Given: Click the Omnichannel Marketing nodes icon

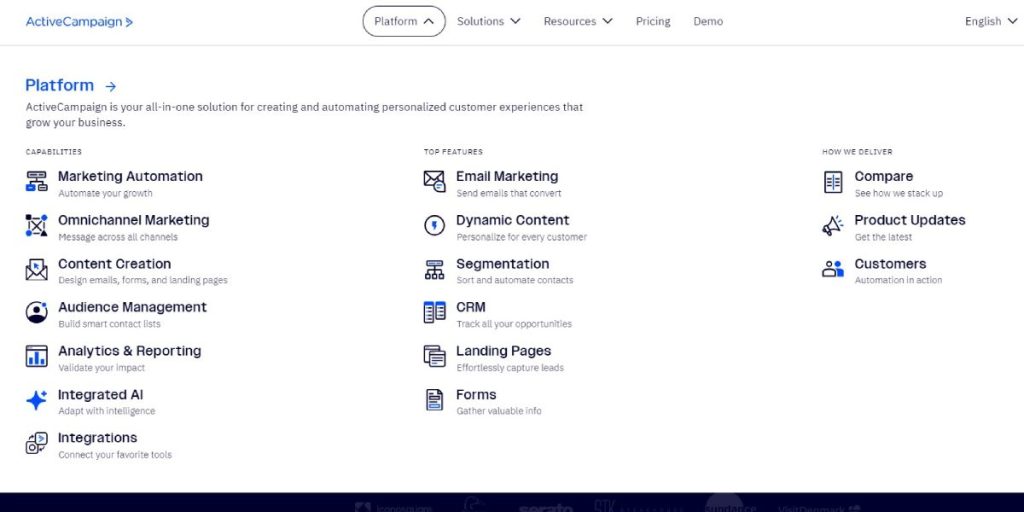Looking at the screenshot, I should click(x=37, y=225).
